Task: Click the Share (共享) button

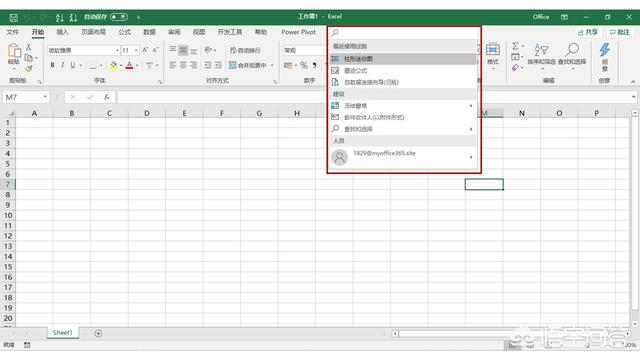Action: (588, 32)
